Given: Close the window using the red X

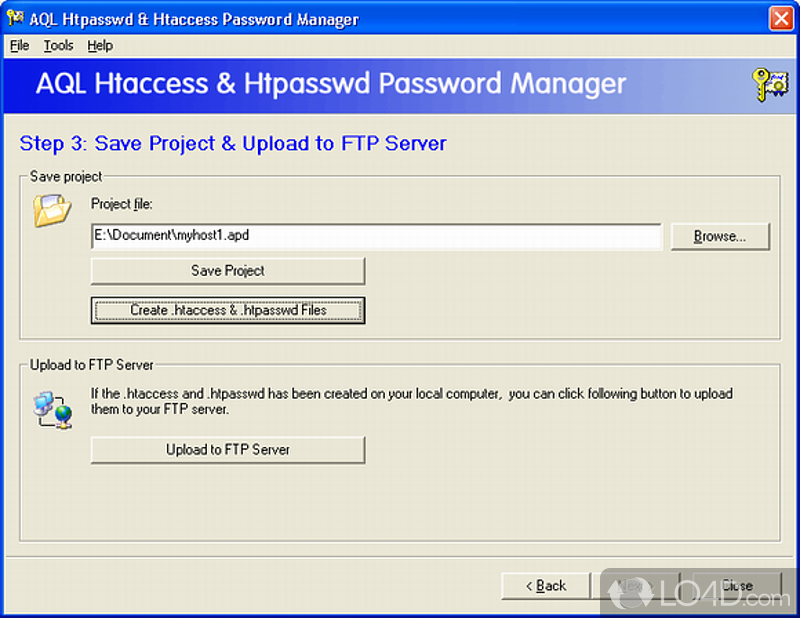Looking at the screenshot, I should pos(781,19).
